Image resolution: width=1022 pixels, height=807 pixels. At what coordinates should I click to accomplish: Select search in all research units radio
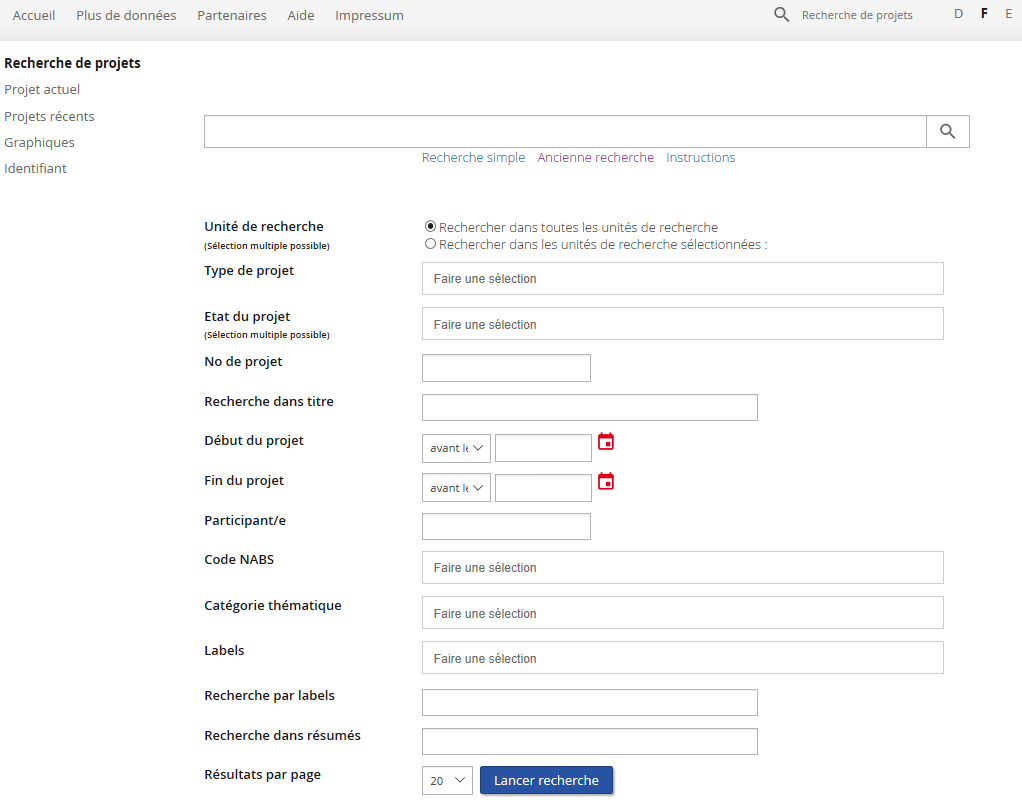click(x=430, y=227)
